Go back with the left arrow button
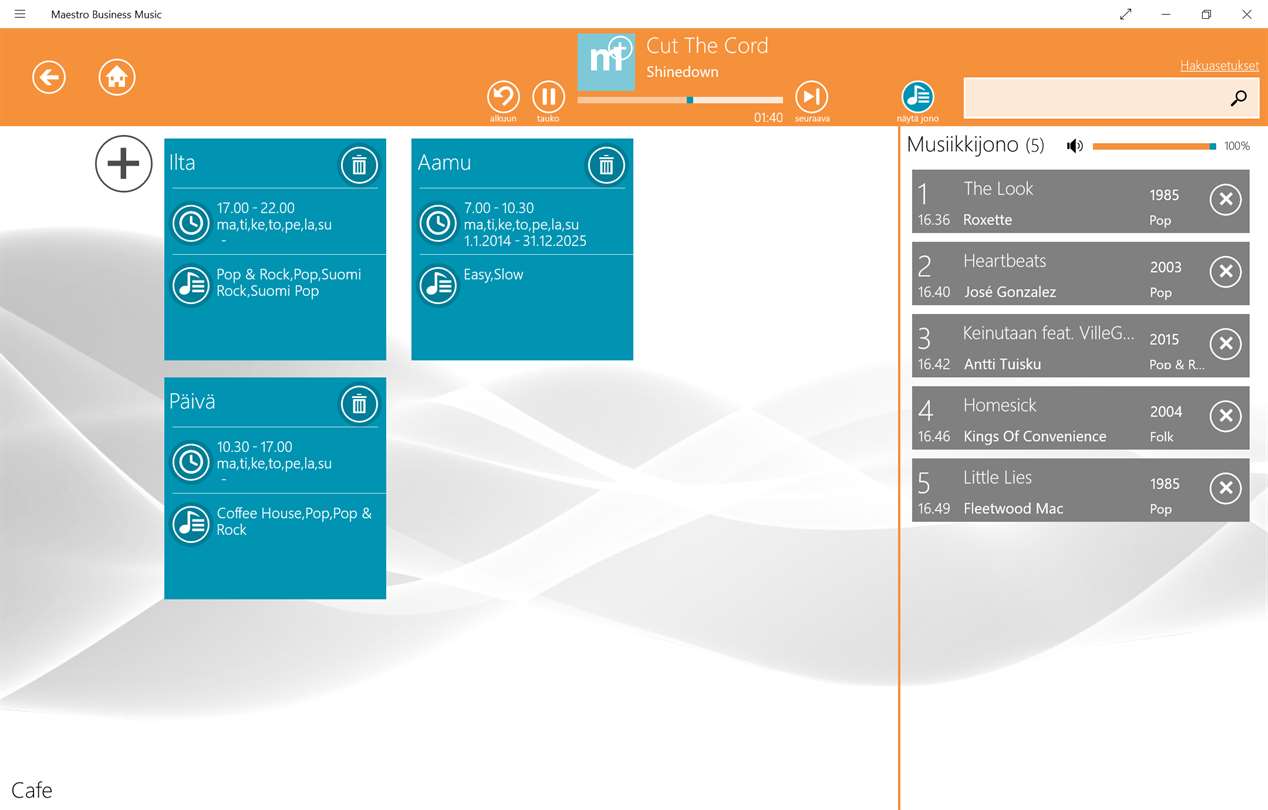 click(48, 77)
